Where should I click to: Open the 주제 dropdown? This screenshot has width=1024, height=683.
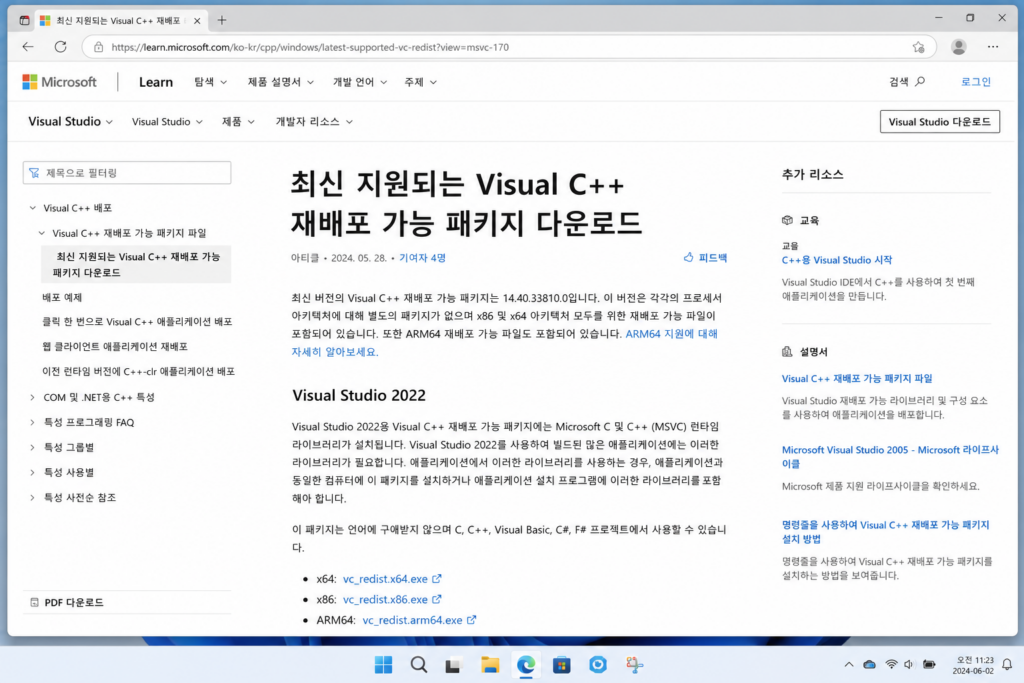pos(420,82)
